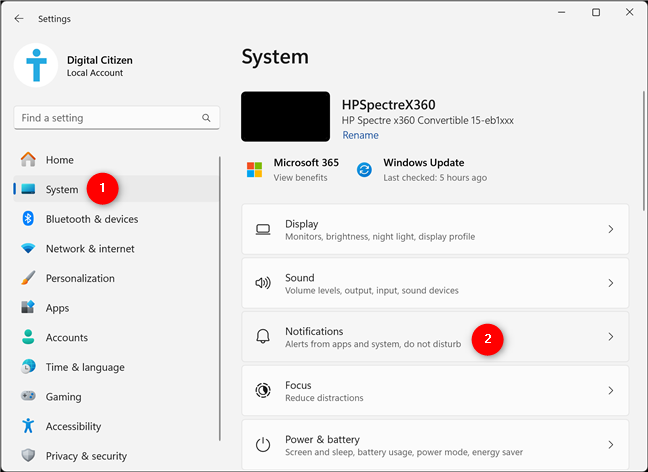The height and width of the screenshot is (472, 648).
Task: Click the Digital Citizen profile avatar
Action: (x=36, y=65)
